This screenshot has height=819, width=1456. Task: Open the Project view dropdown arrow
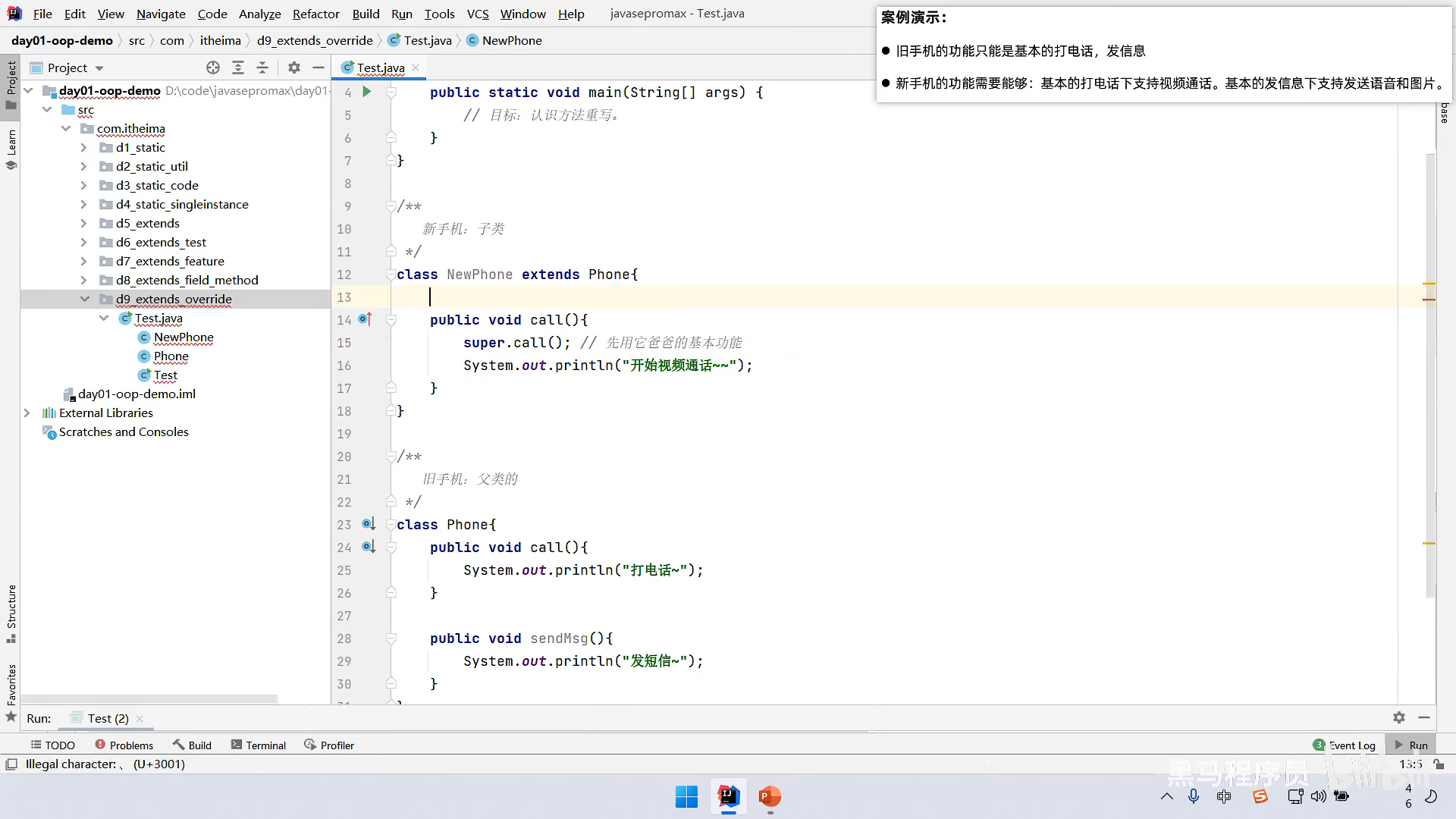(x=99, y=68)
